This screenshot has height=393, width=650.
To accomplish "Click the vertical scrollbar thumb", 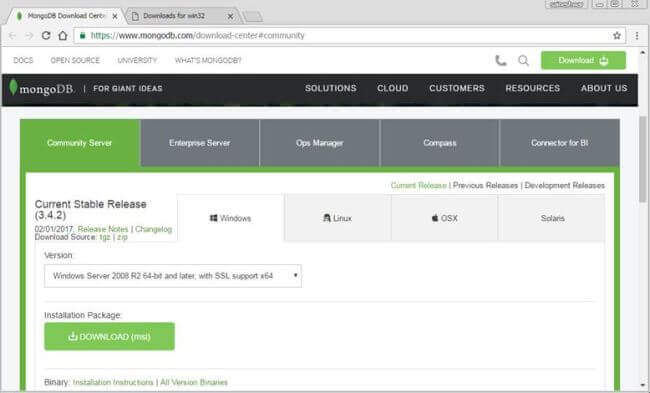I will tap(643, 159).
